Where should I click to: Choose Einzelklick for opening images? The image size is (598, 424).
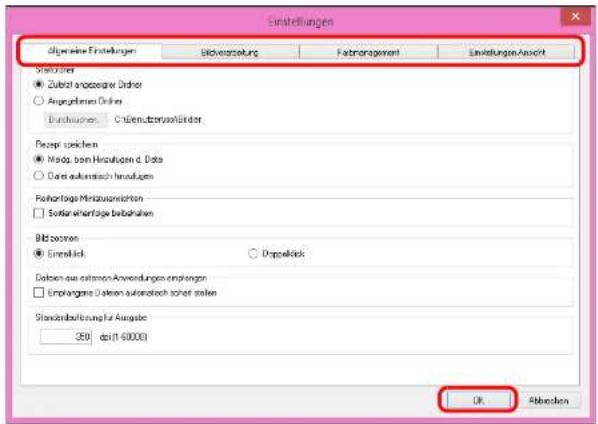[x=39, y=254]
